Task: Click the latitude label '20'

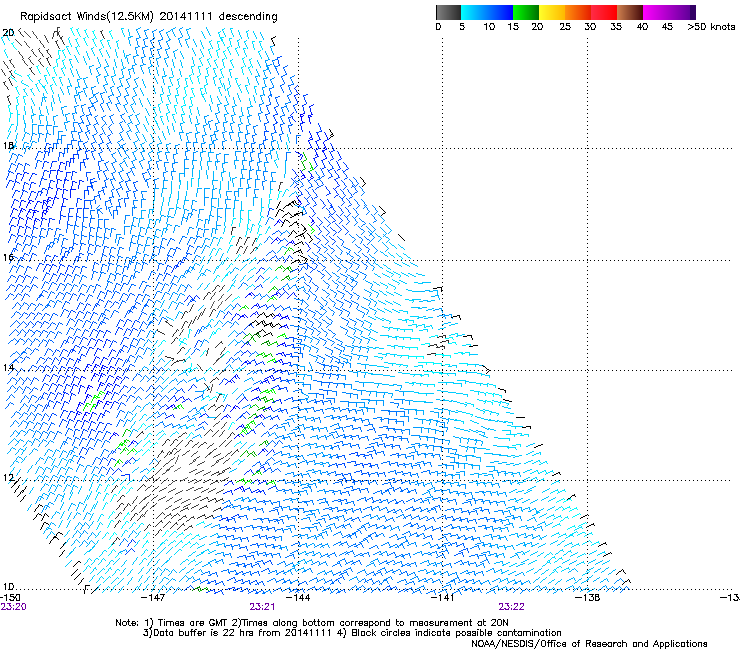Action: tap(8, 33)
